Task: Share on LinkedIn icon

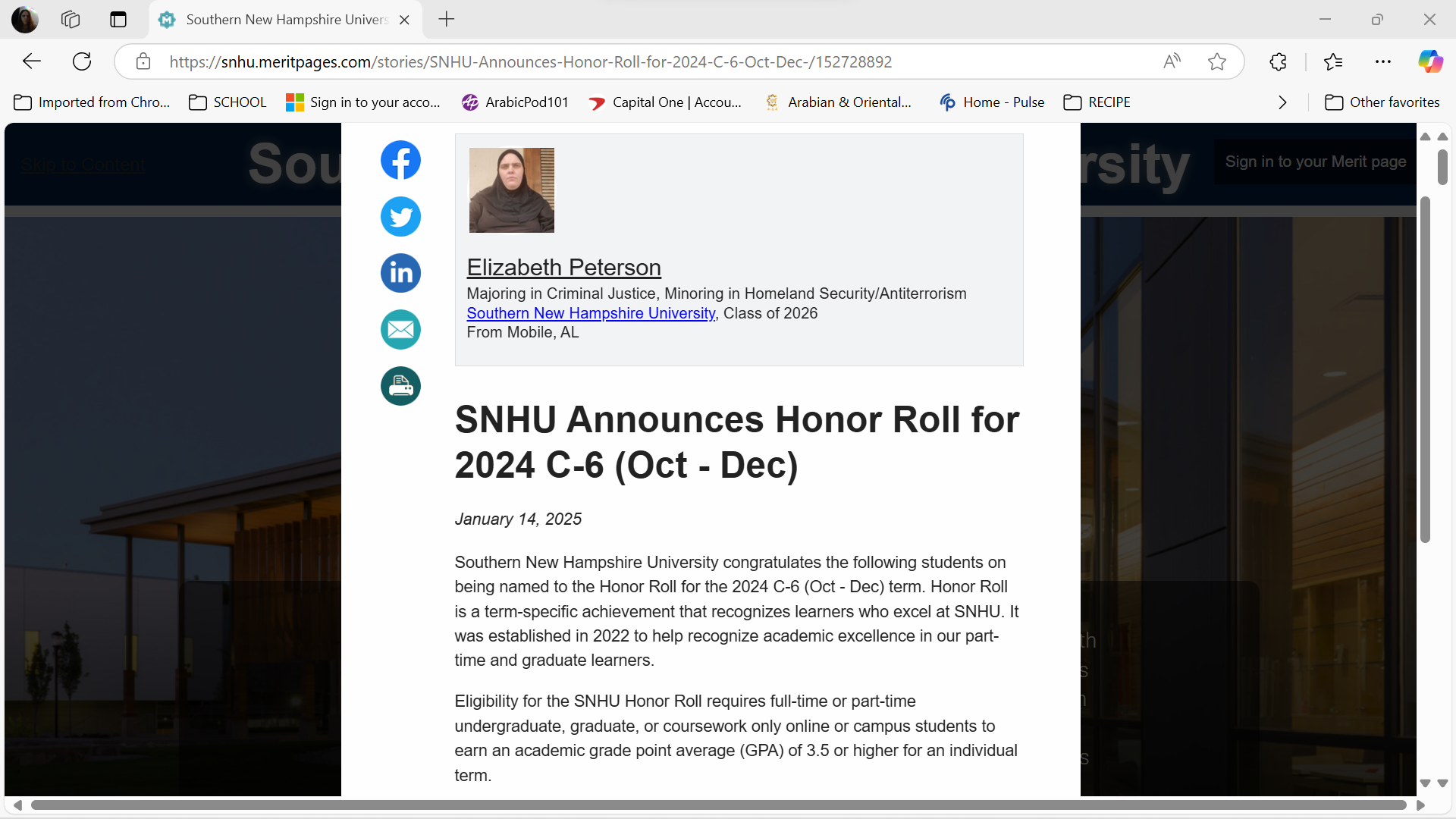Action: 400,273
